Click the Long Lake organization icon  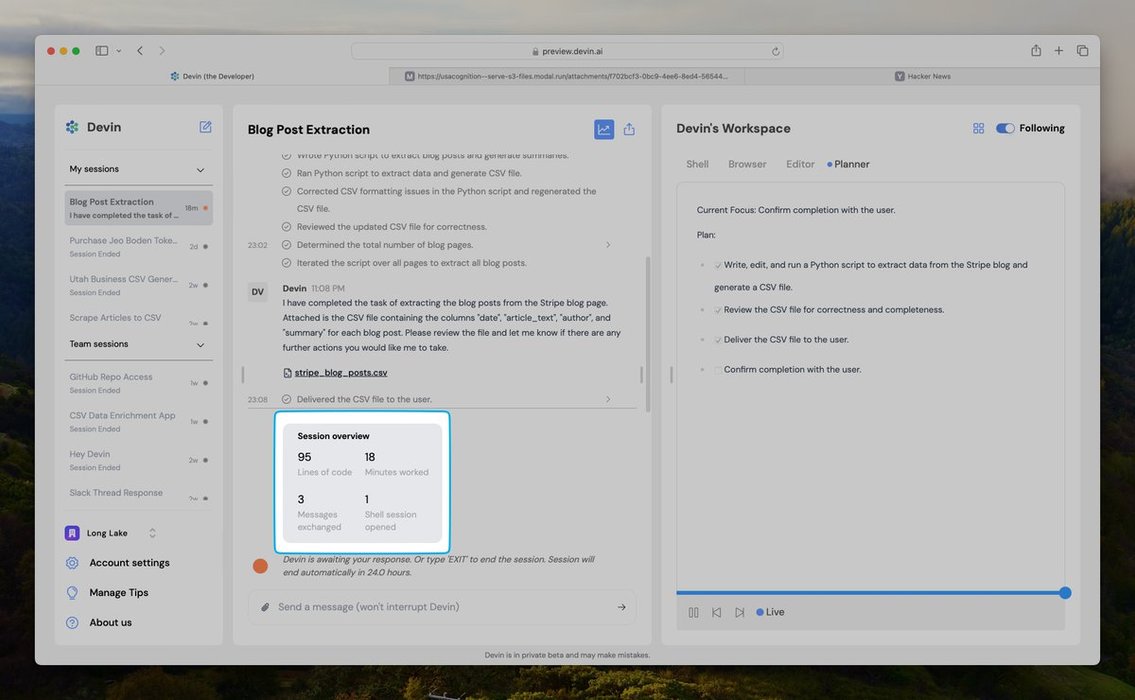pyautogui.click(x=72, y=533)
